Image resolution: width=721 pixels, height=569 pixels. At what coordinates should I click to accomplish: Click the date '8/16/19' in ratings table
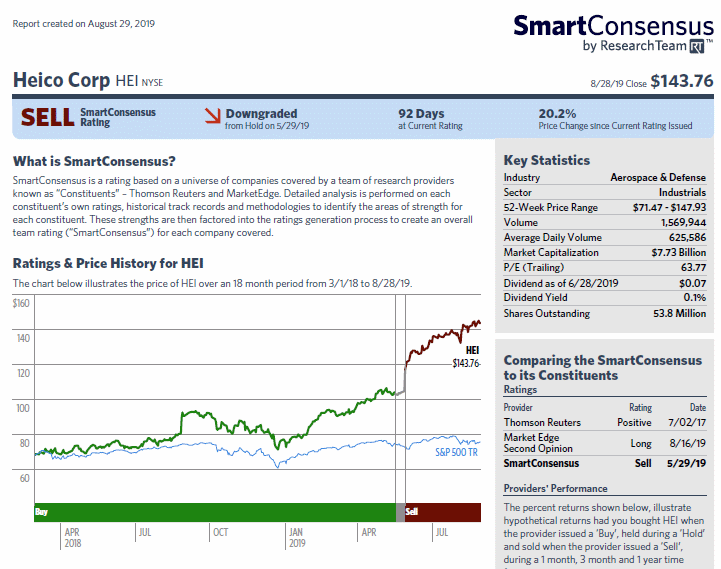(x=687, y=443)
